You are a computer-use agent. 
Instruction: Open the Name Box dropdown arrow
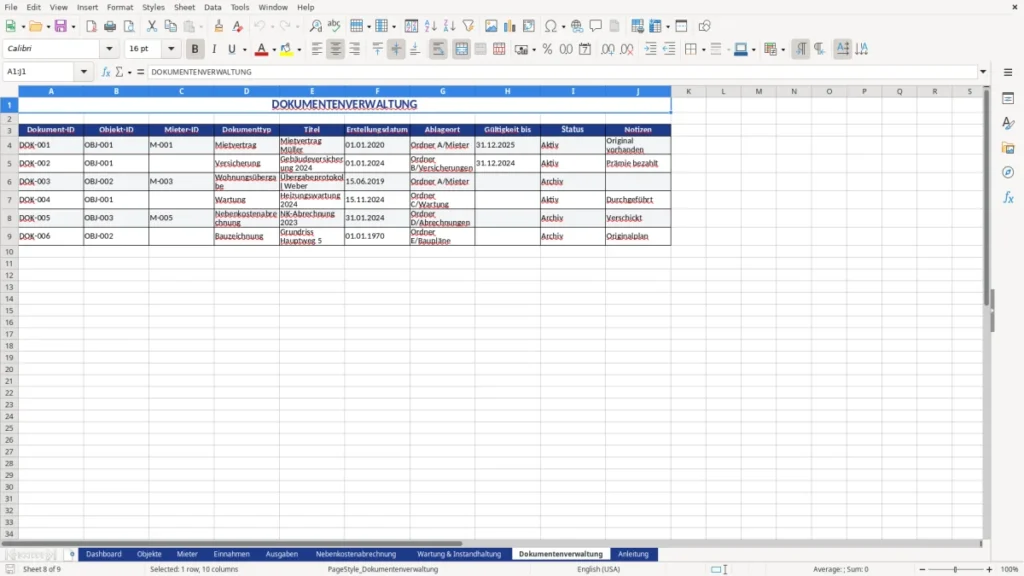84,72
